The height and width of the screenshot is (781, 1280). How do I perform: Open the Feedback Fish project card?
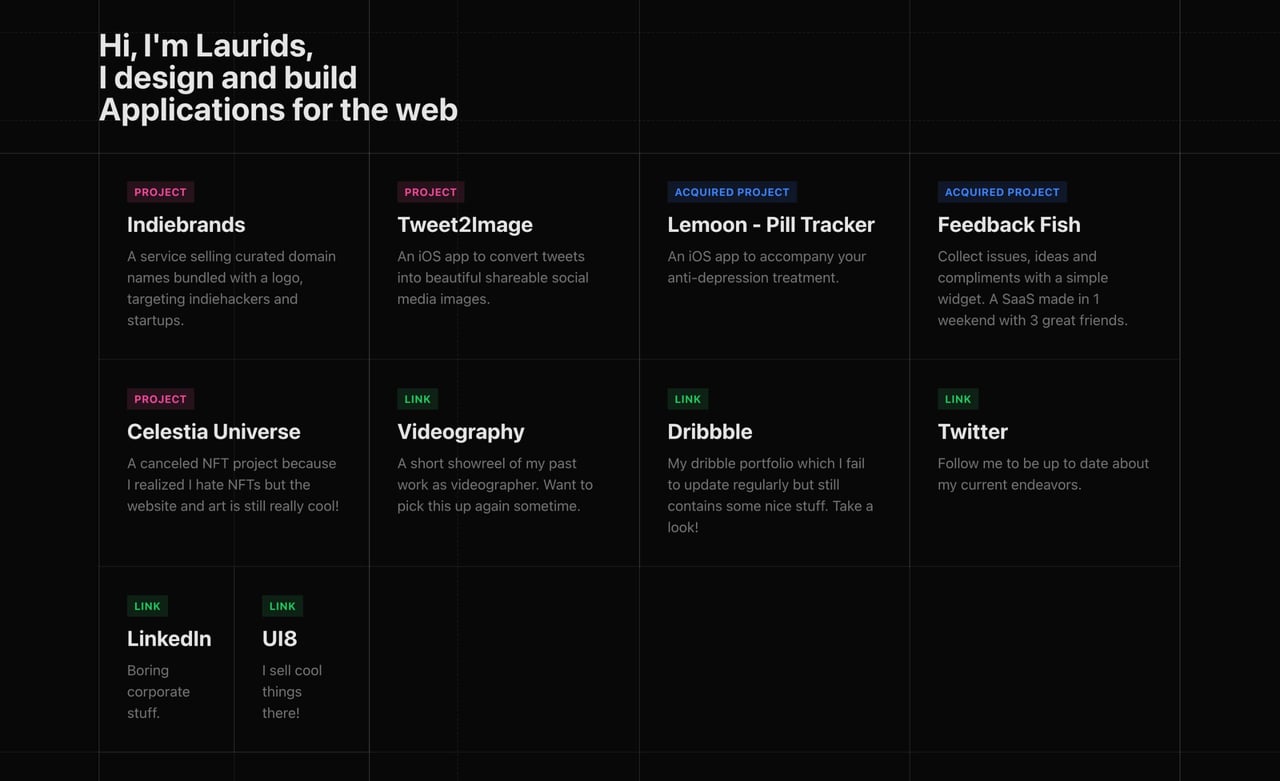[1009, 224]
